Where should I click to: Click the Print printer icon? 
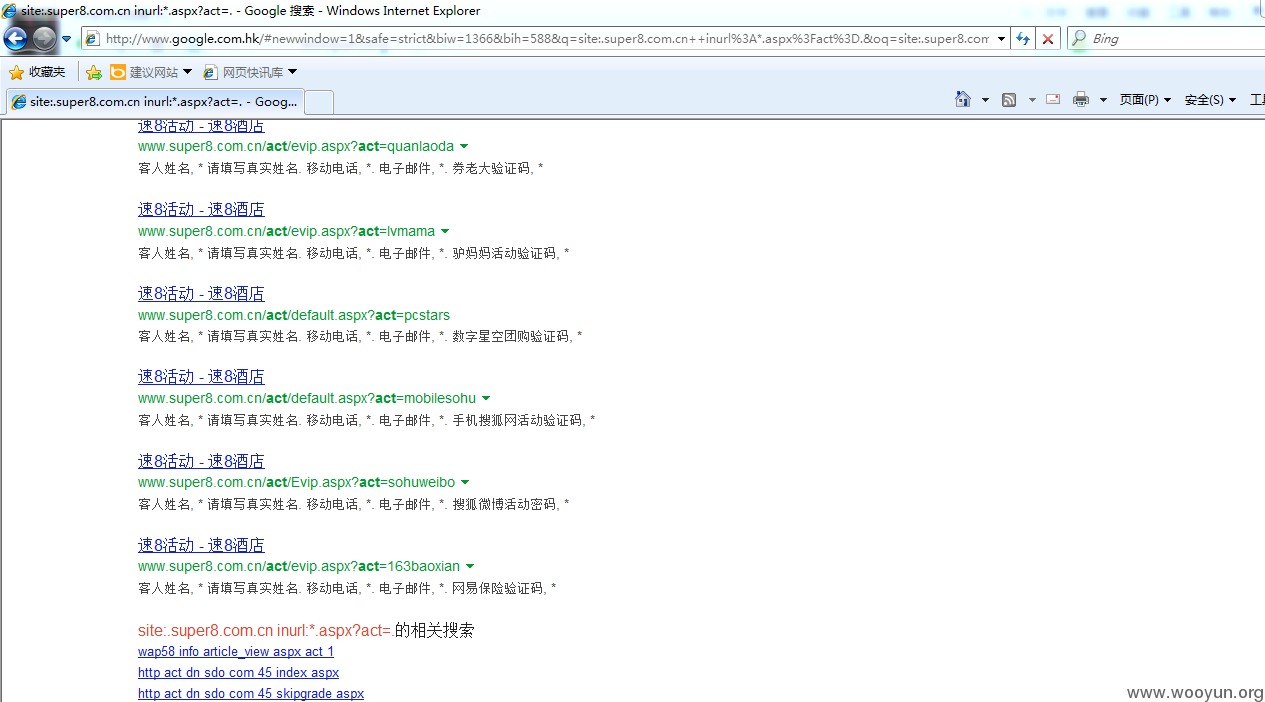pyautogui.click(x=1081, y=99)
